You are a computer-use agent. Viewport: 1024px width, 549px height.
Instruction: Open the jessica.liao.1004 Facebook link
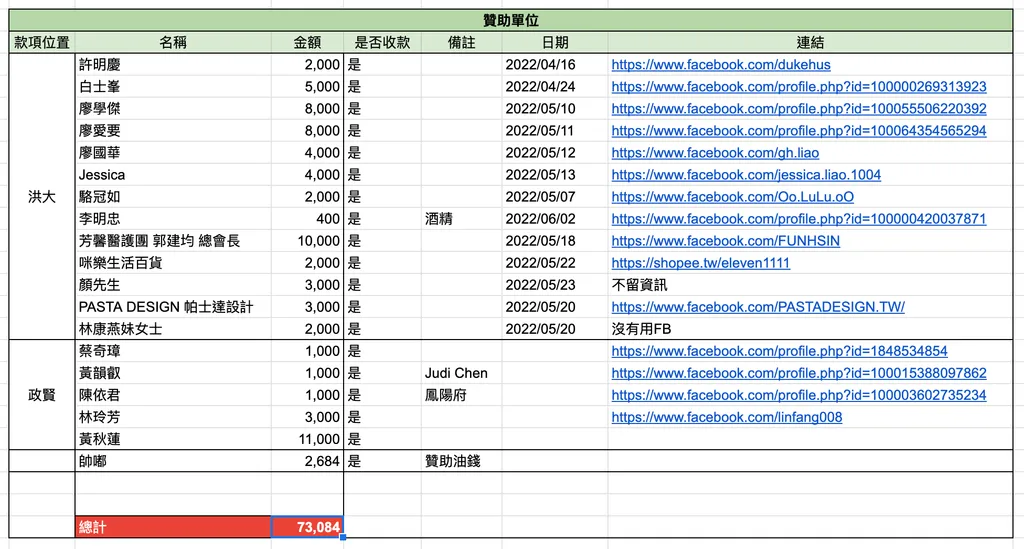click(x=746, y=175)
